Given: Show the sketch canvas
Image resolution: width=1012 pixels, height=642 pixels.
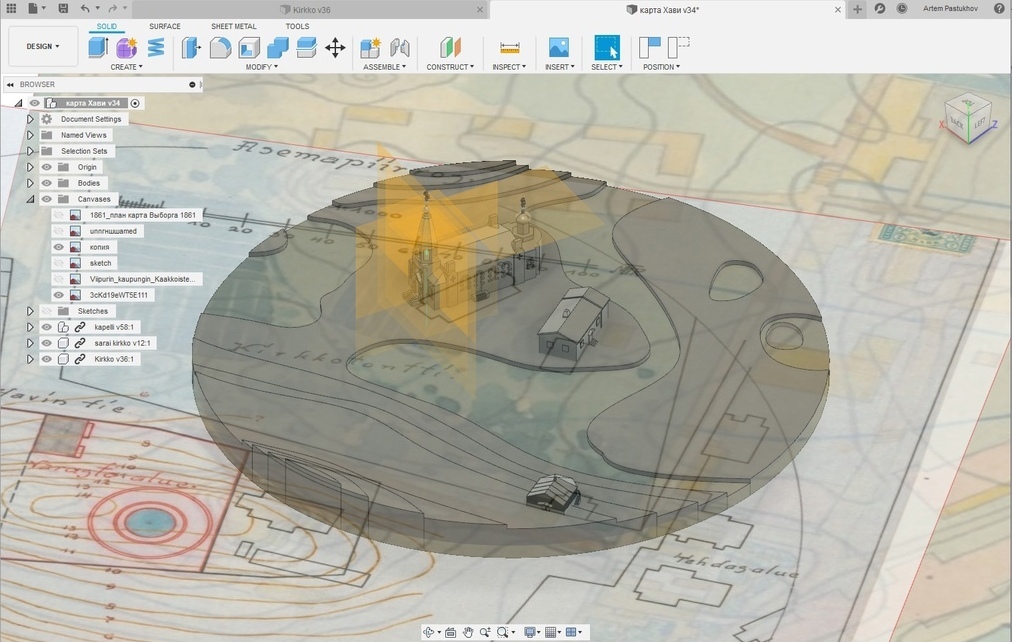Looking at the screenshot, I should [58, 263].
